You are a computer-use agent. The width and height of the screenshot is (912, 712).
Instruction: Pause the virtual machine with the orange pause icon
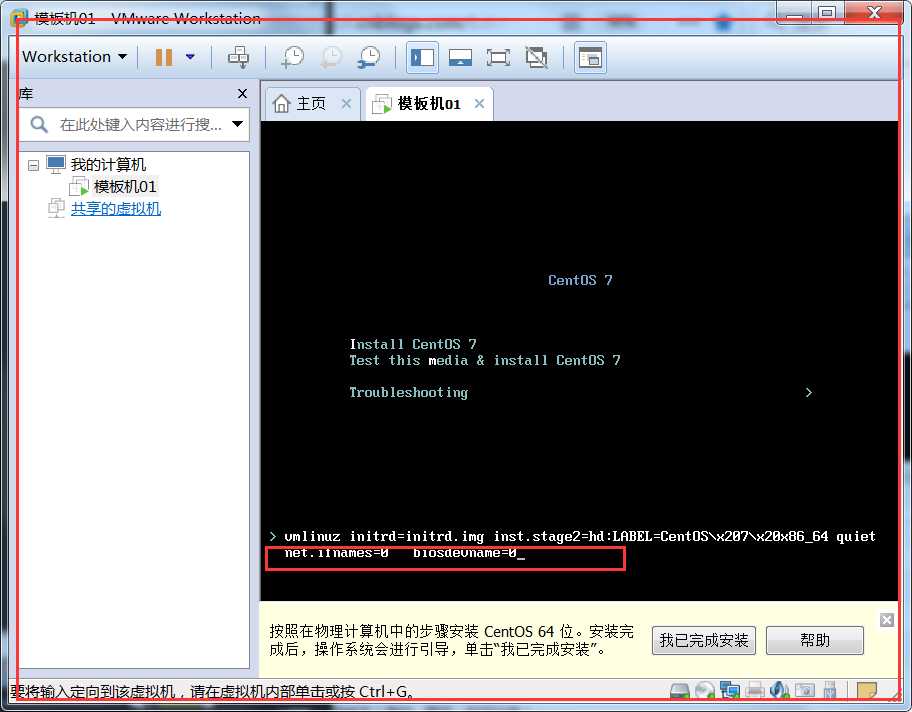164,57
